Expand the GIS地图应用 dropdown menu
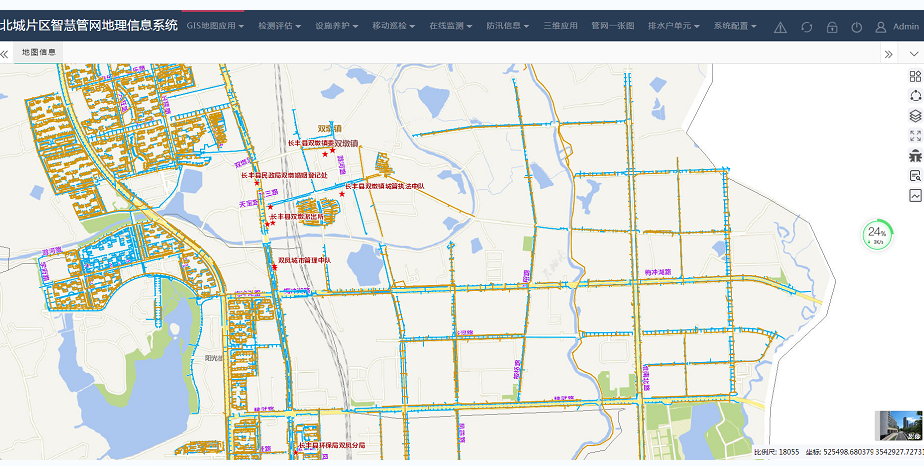 click(x=215, y=26)
